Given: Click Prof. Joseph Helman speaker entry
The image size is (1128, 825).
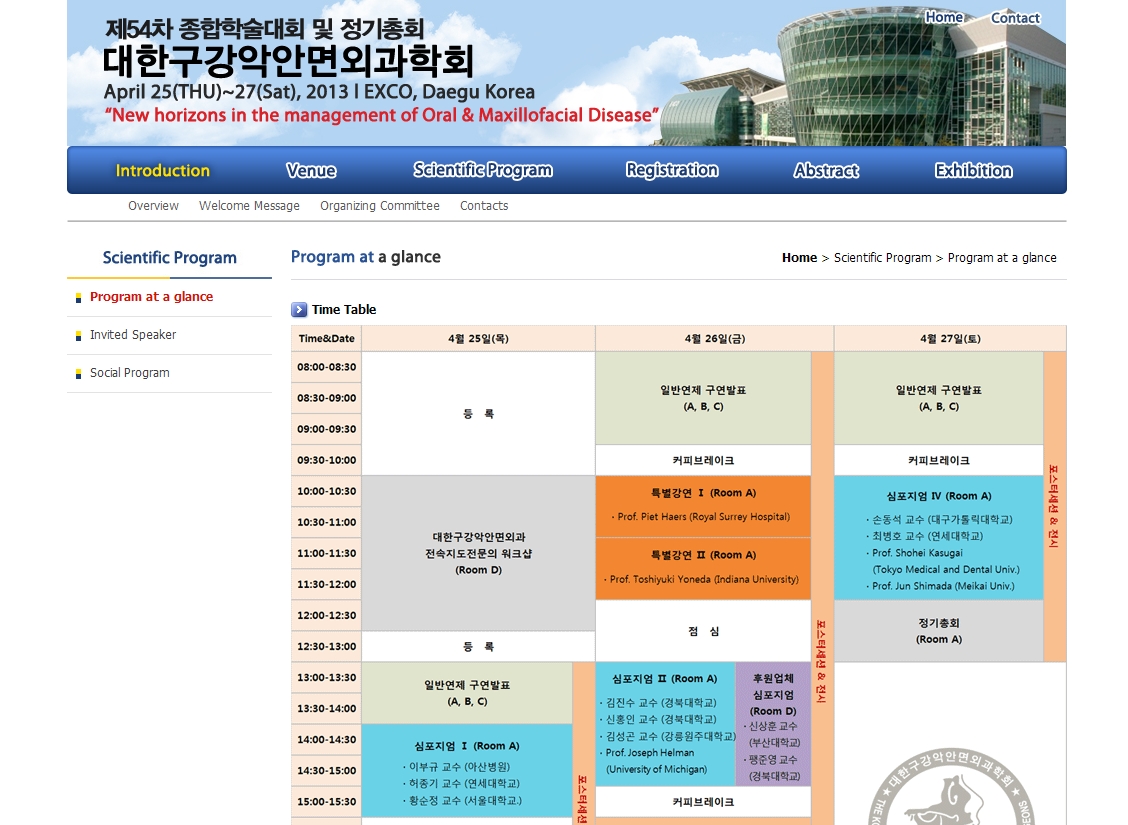Looking at the screenshot, I should coord(653,761).
